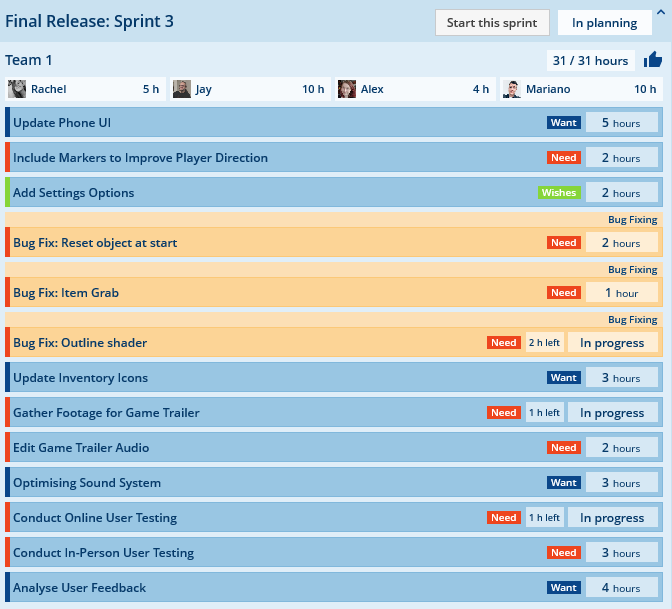The height and width of the screenshot is (609, 672).
Task: Click the Team 1 heading
Action: tap(29, 60)
